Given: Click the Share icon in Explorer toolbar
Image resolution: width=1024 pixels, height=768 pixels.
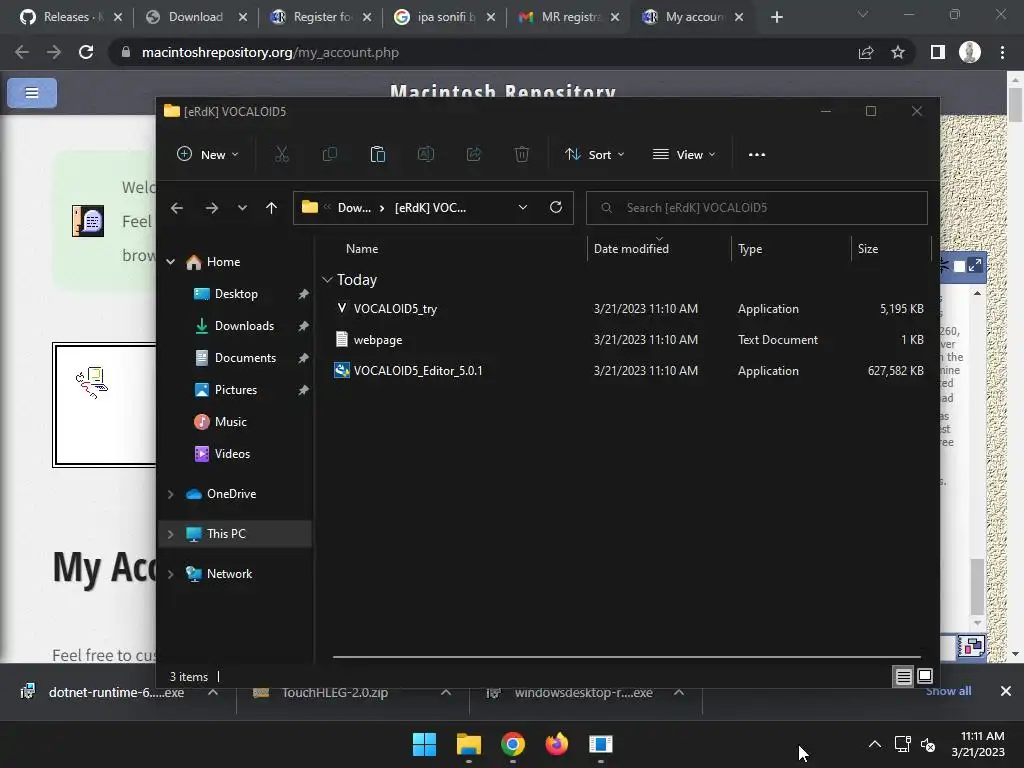Looking at the screenshot, I should pos(473,155).
